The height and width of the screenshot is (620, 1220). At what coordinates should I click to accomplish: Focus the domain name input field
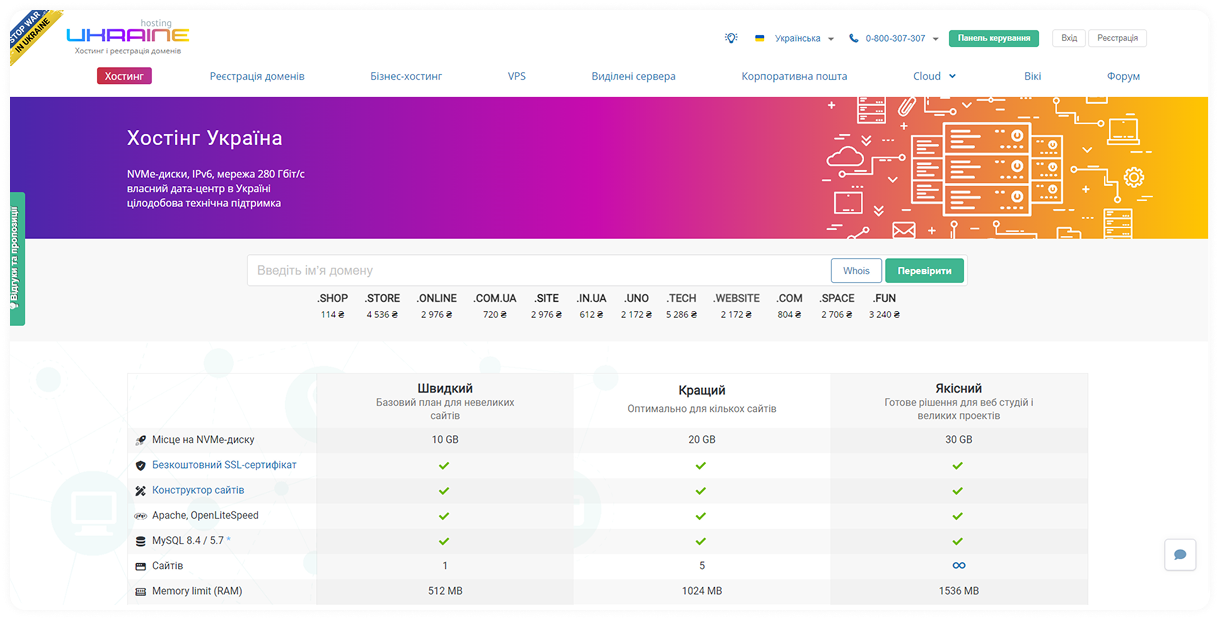538,270
